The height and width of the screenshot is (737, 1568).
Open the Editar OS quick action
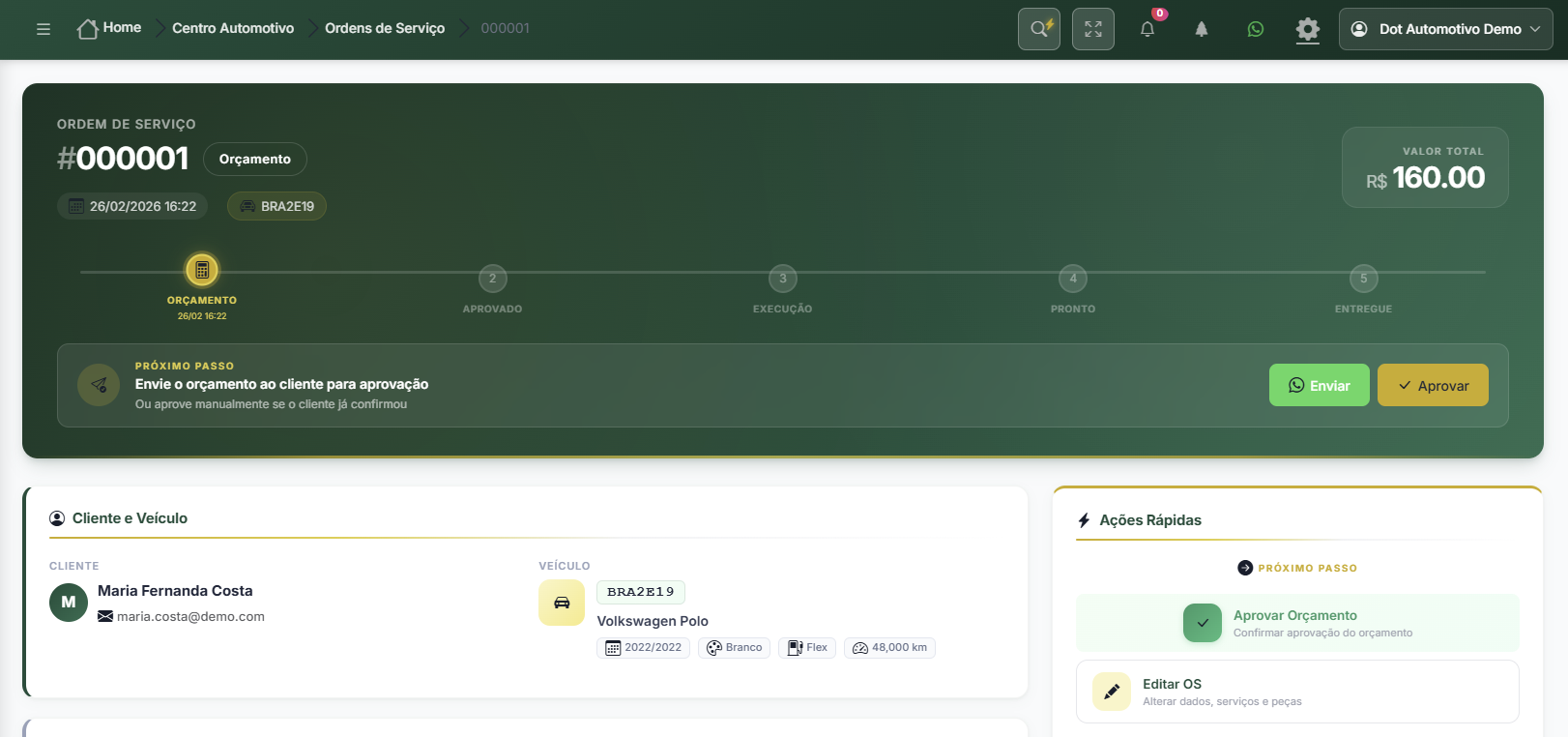tap(1296, 692)
